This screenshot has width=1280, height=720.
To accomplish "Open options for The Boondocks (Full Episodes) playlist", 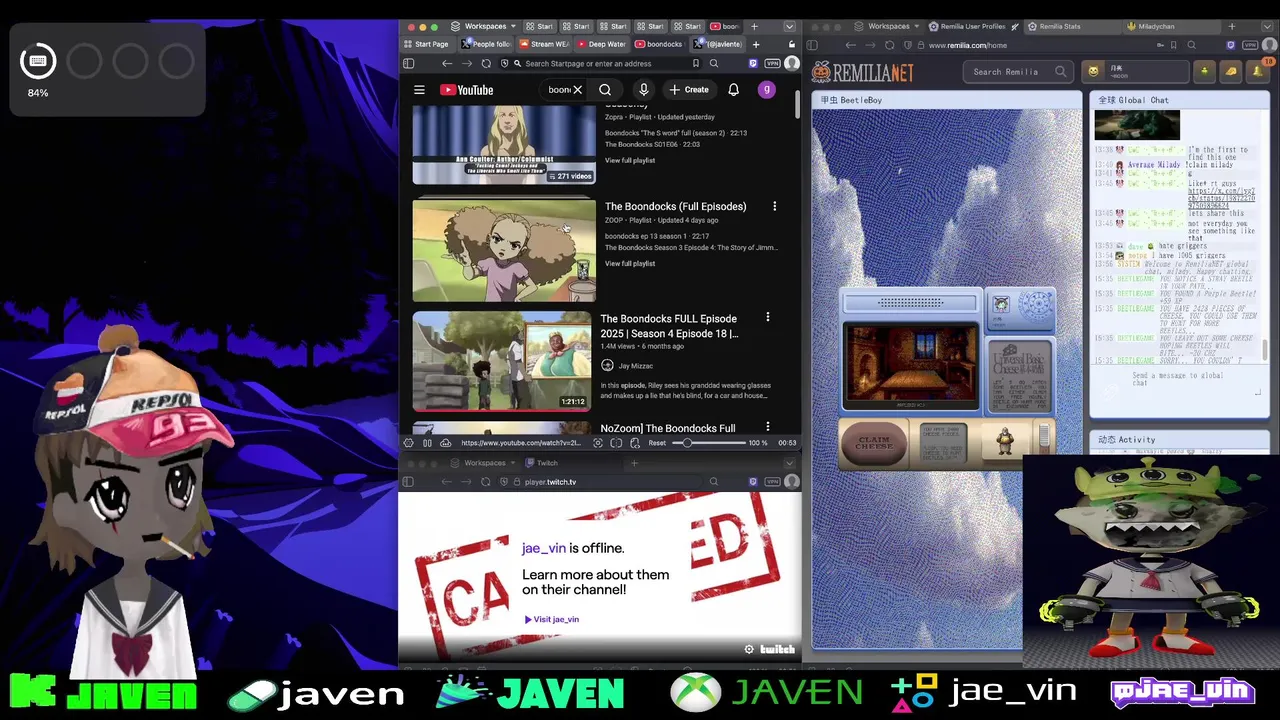I will 774,206.
